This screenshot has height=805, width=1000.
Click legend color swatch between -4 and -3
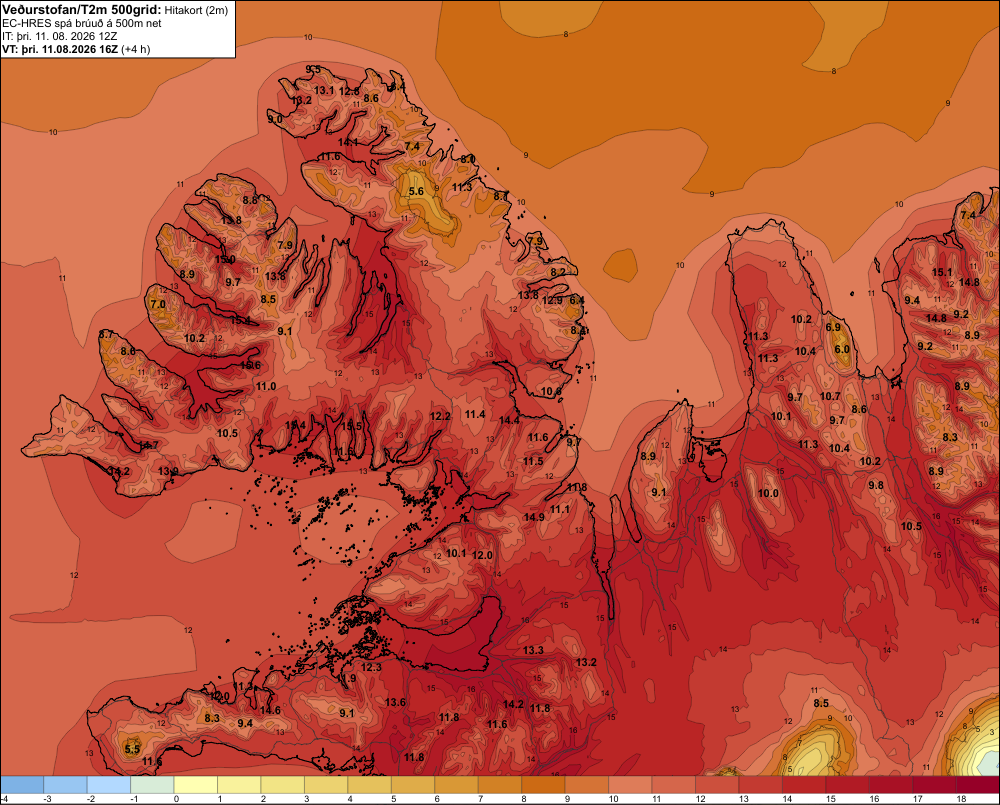coord(22,785)
